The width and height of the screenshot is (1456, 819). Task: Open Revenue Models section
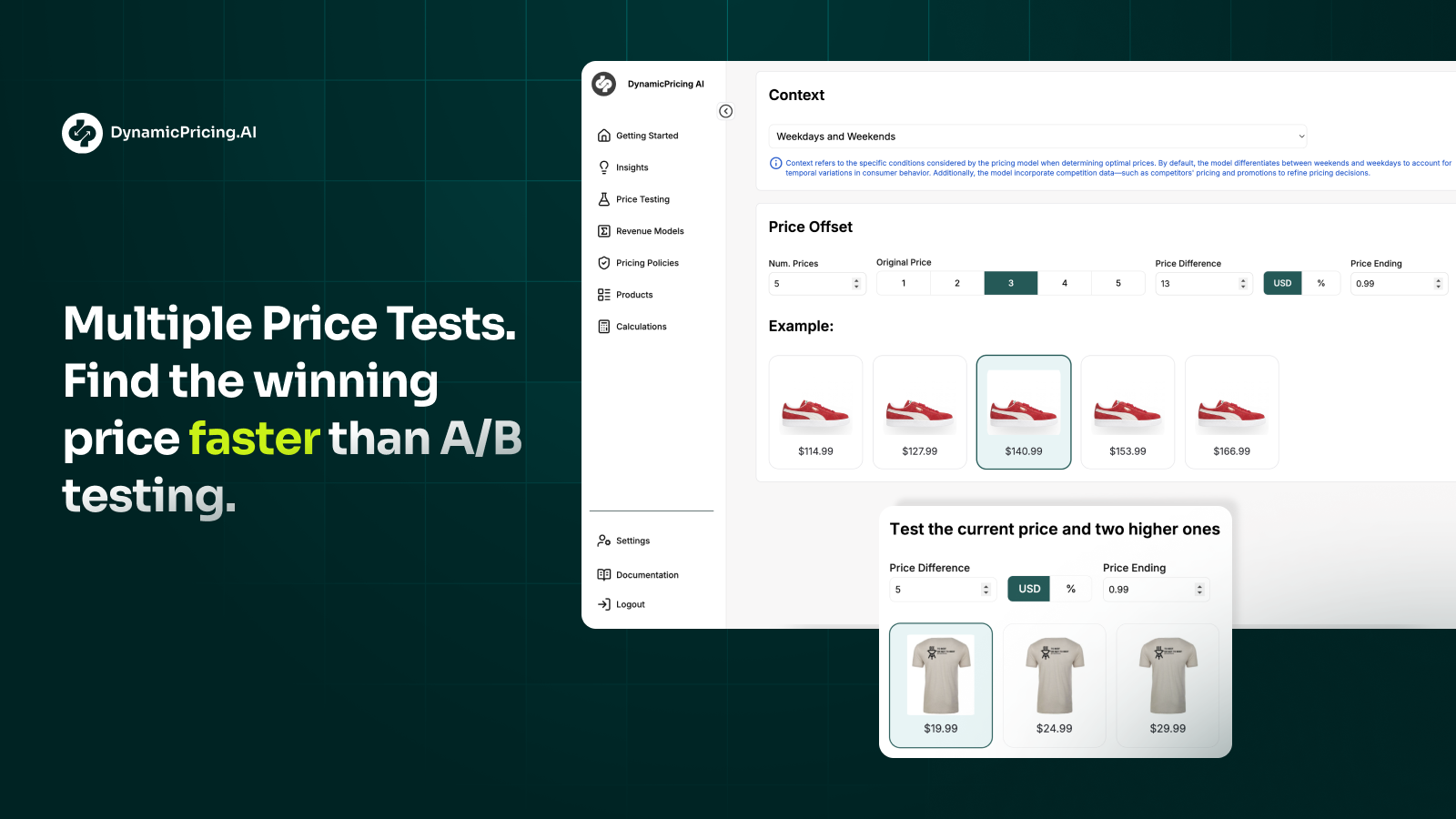pos(650,231)
